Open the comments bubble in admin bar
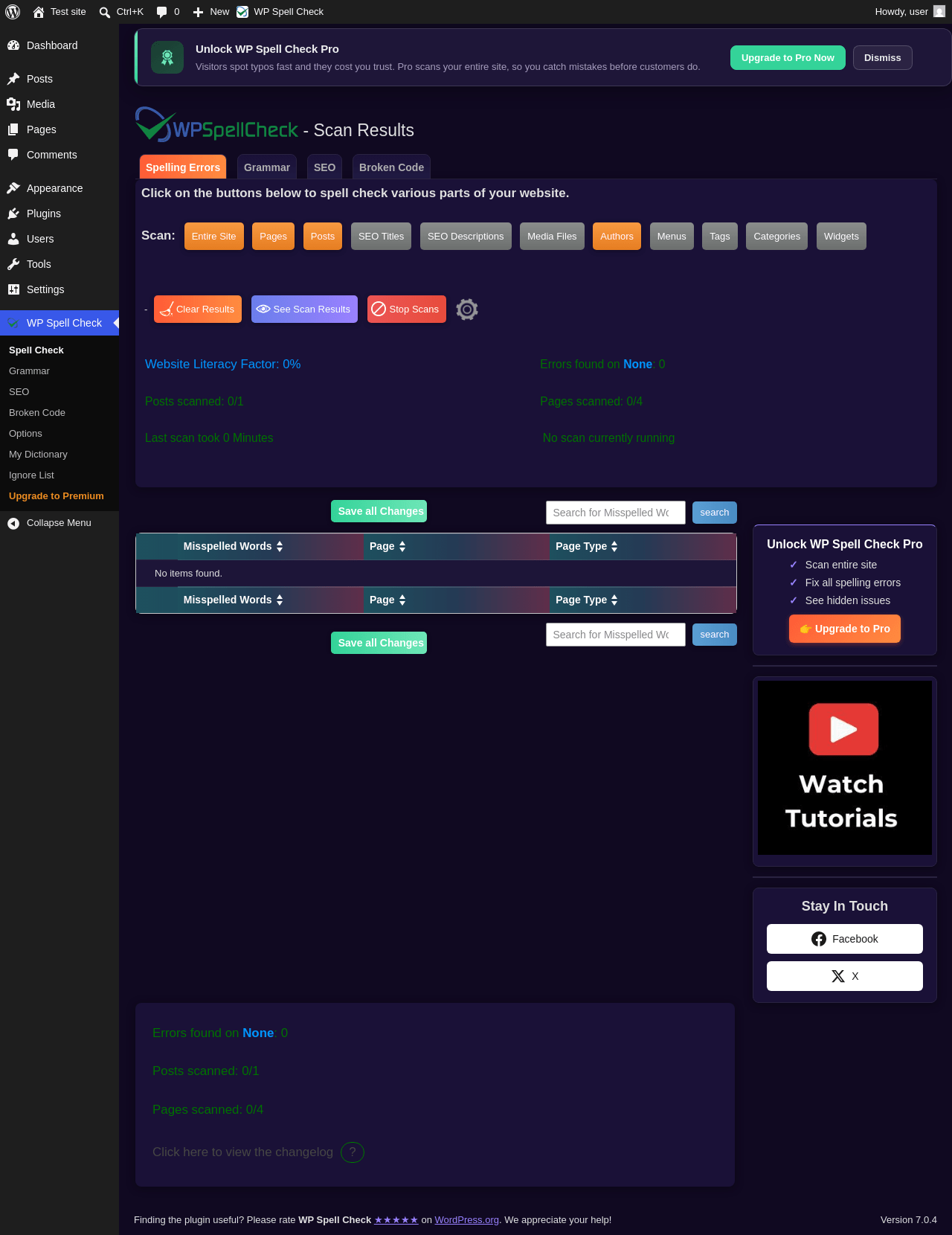The height and width of the screenshot is (1235, 952). (161, 12)
